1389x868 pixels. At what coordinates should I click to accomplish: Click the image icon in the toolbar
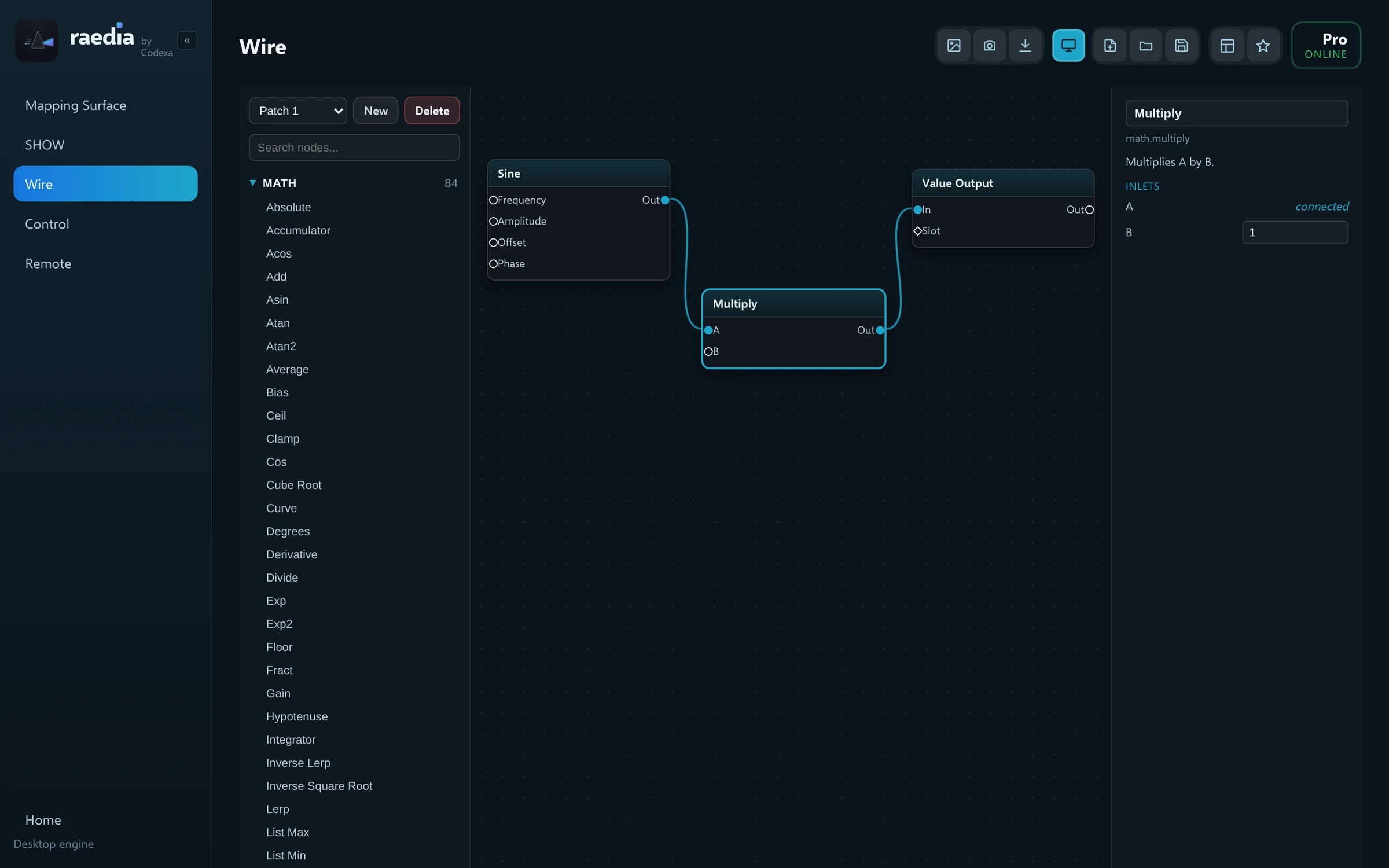coord(954,45)
